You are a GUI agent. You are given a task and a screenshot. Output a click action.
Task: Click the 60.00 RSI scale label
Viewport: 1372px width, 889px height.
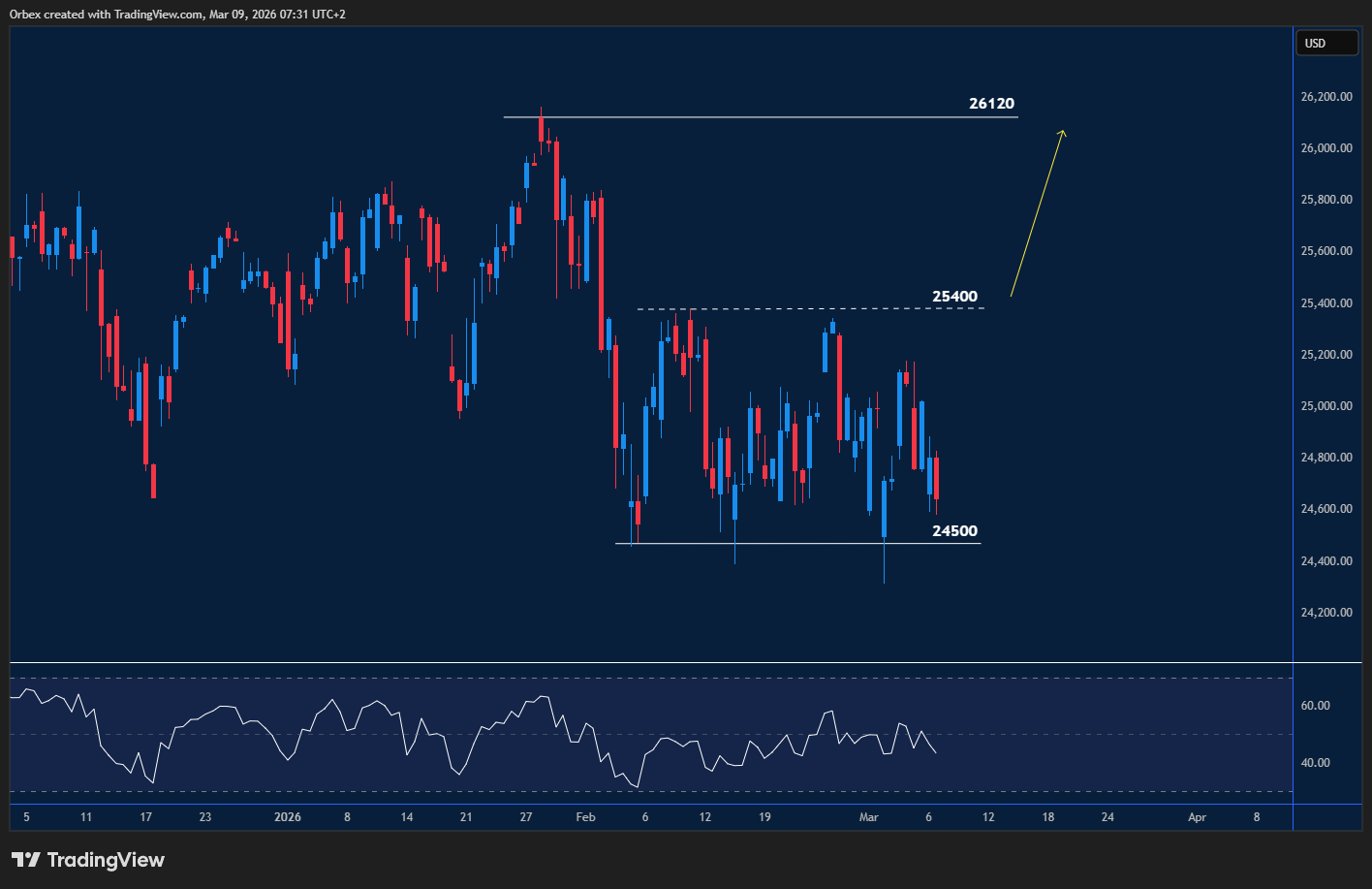click(x=1315, y=706)
